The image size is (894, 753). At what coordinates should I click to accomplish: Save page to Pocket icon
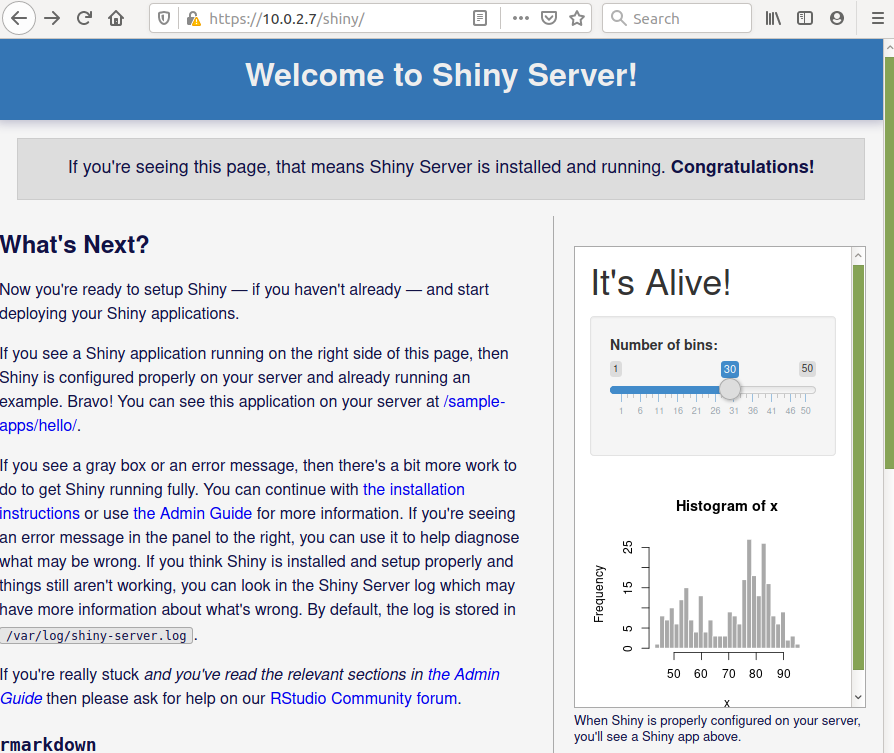548,19
